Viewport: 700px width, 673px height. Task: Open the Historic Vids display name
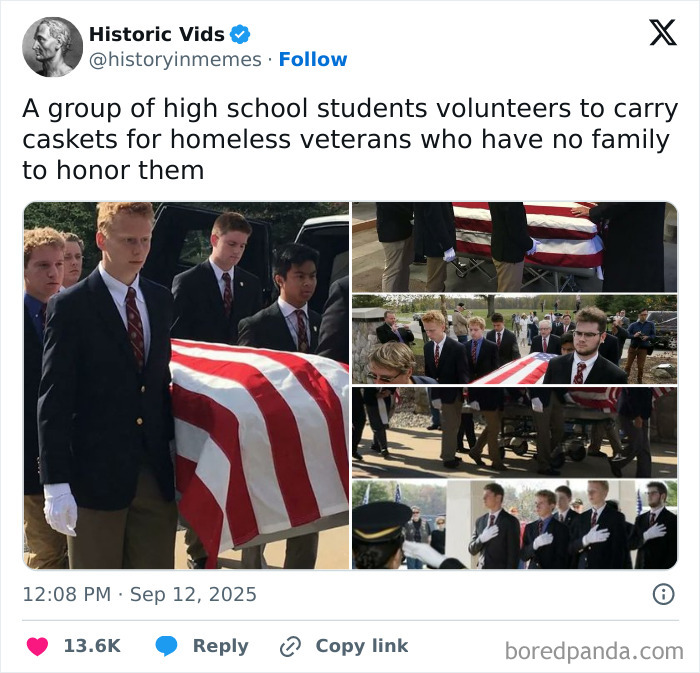[x=157, y=34]
